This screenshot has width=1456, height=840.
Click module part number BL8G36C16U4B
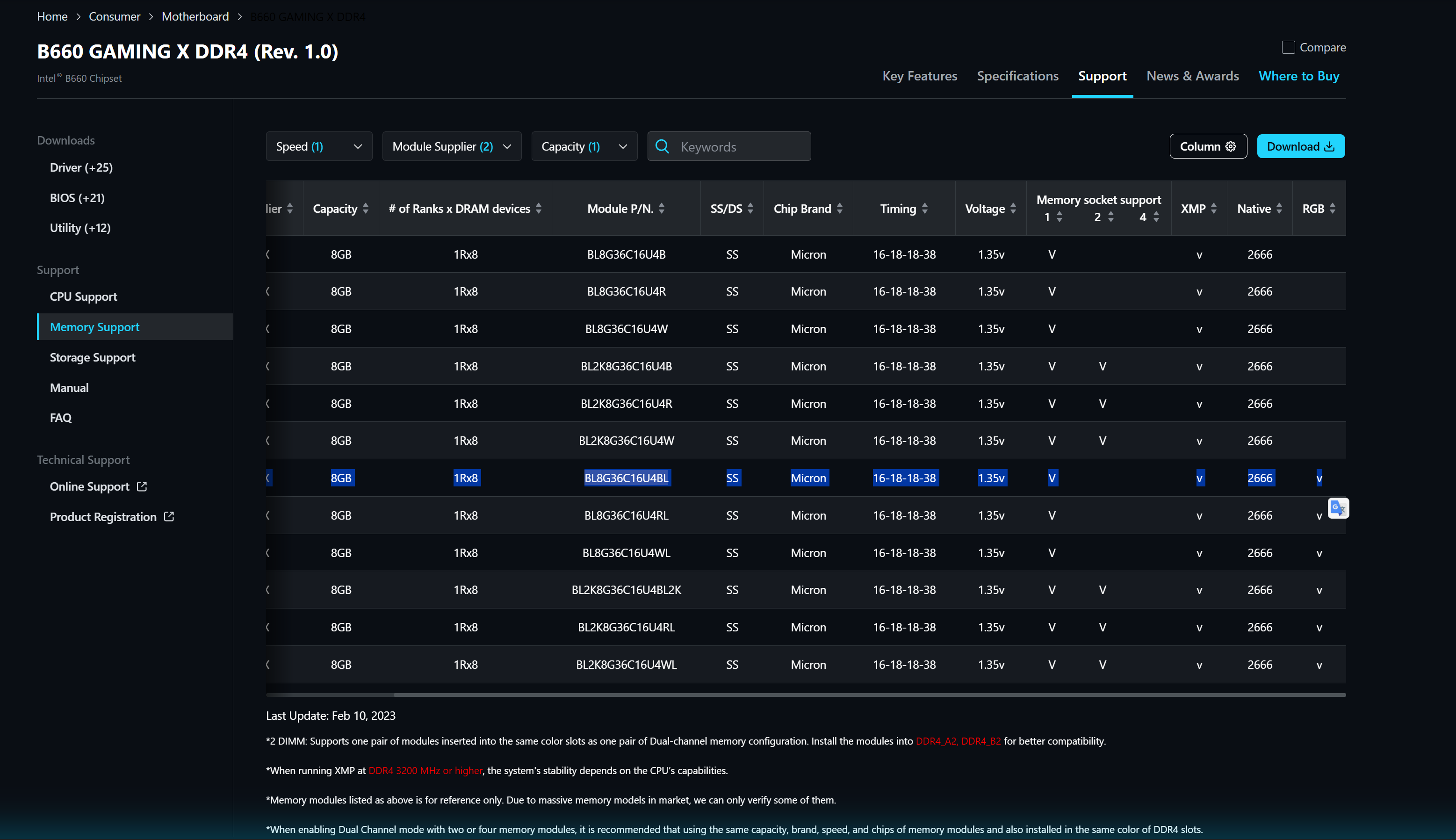pyautogui.click(x=626, y=254)
